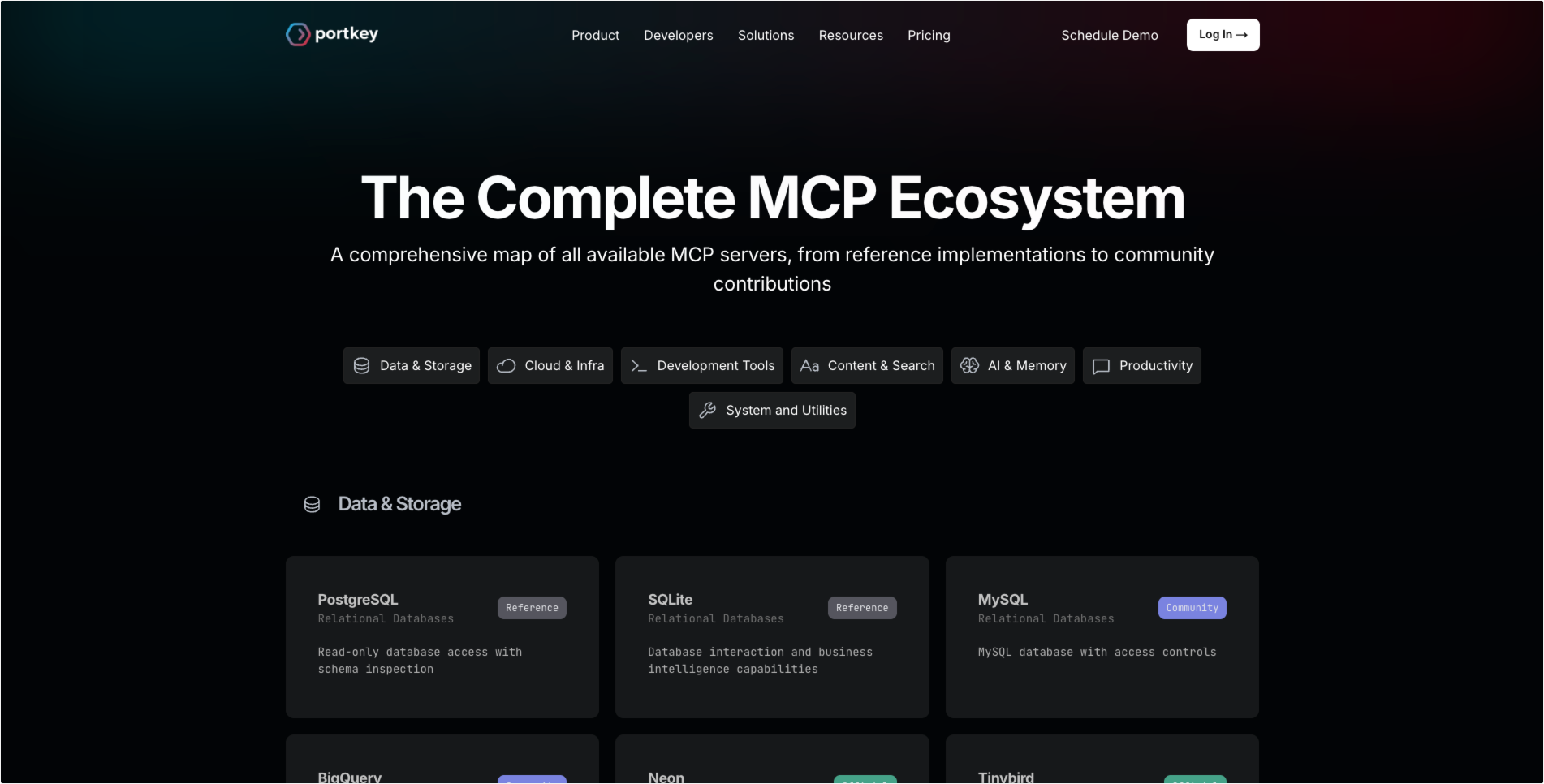Viewport: 1544px width, 784px height.
Task: Click the Neon card title
Action: (x=666, y=777)
